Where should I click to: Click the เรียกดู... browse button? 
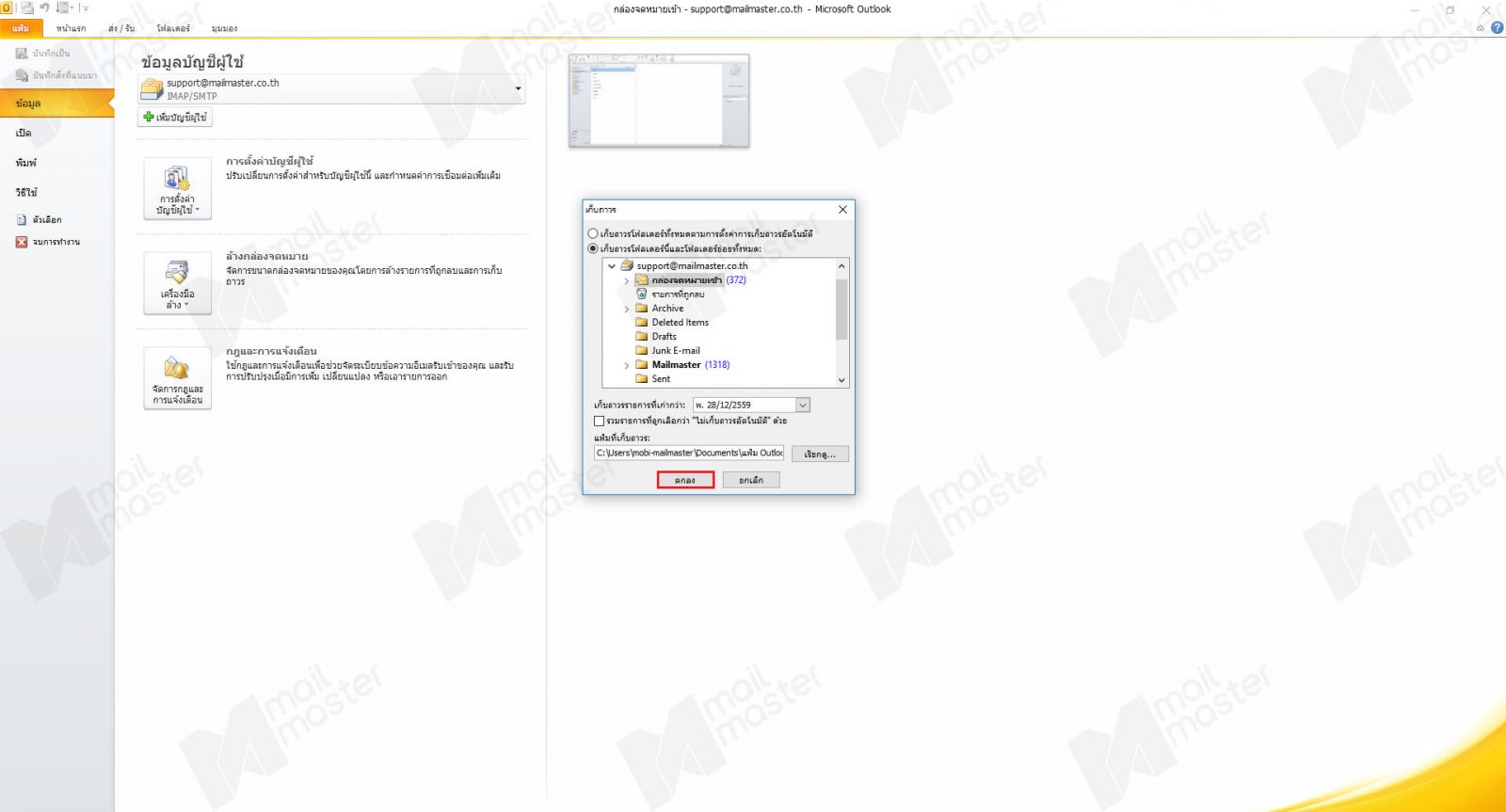tap(820, 454)
